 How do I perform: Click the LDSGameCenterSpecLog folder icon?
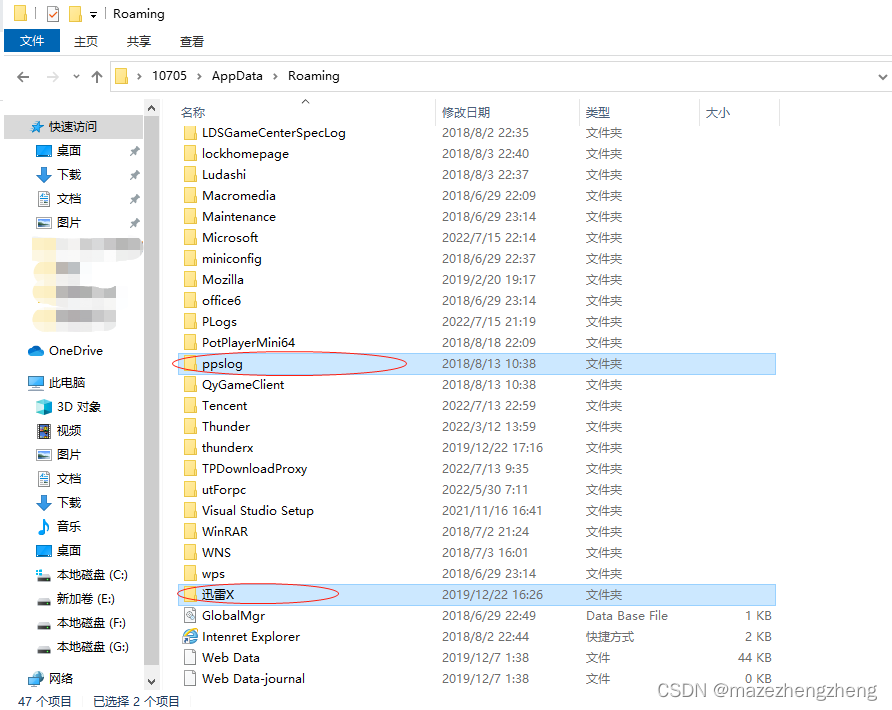pyautogui.click(x=191, y=133)
